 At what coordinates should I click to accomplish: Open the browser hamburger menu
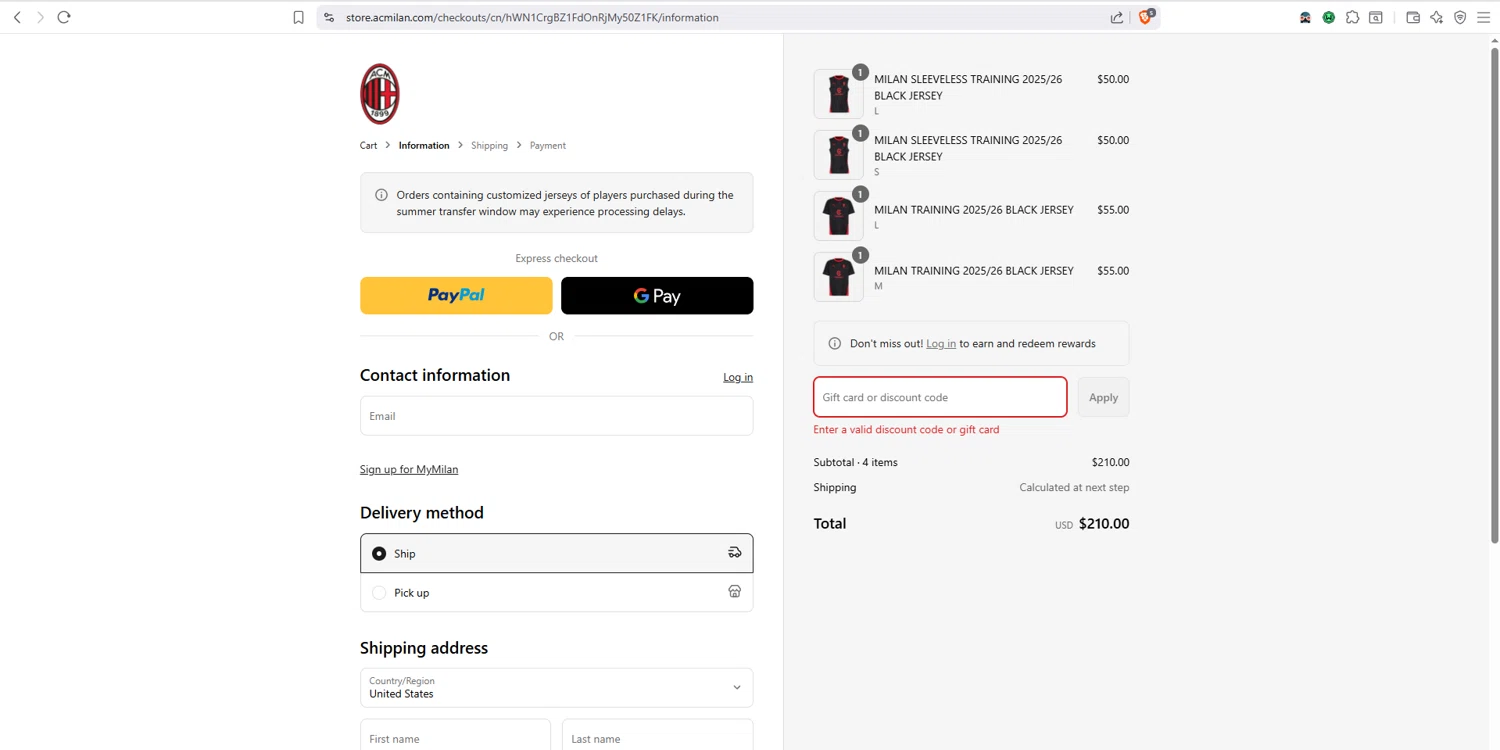pos(1484,17)
